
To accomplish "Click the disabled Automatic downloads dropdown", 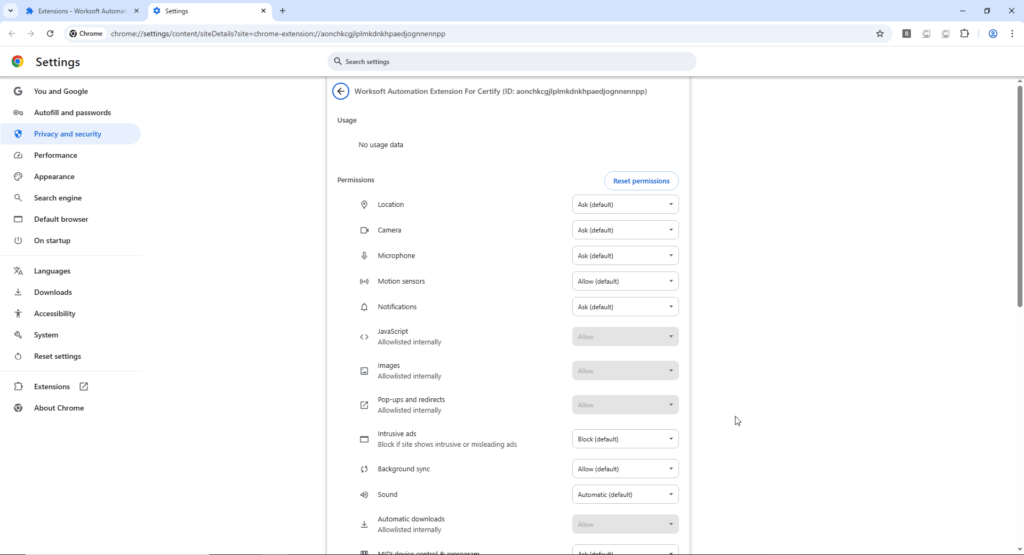I will (x=625, y=524).
